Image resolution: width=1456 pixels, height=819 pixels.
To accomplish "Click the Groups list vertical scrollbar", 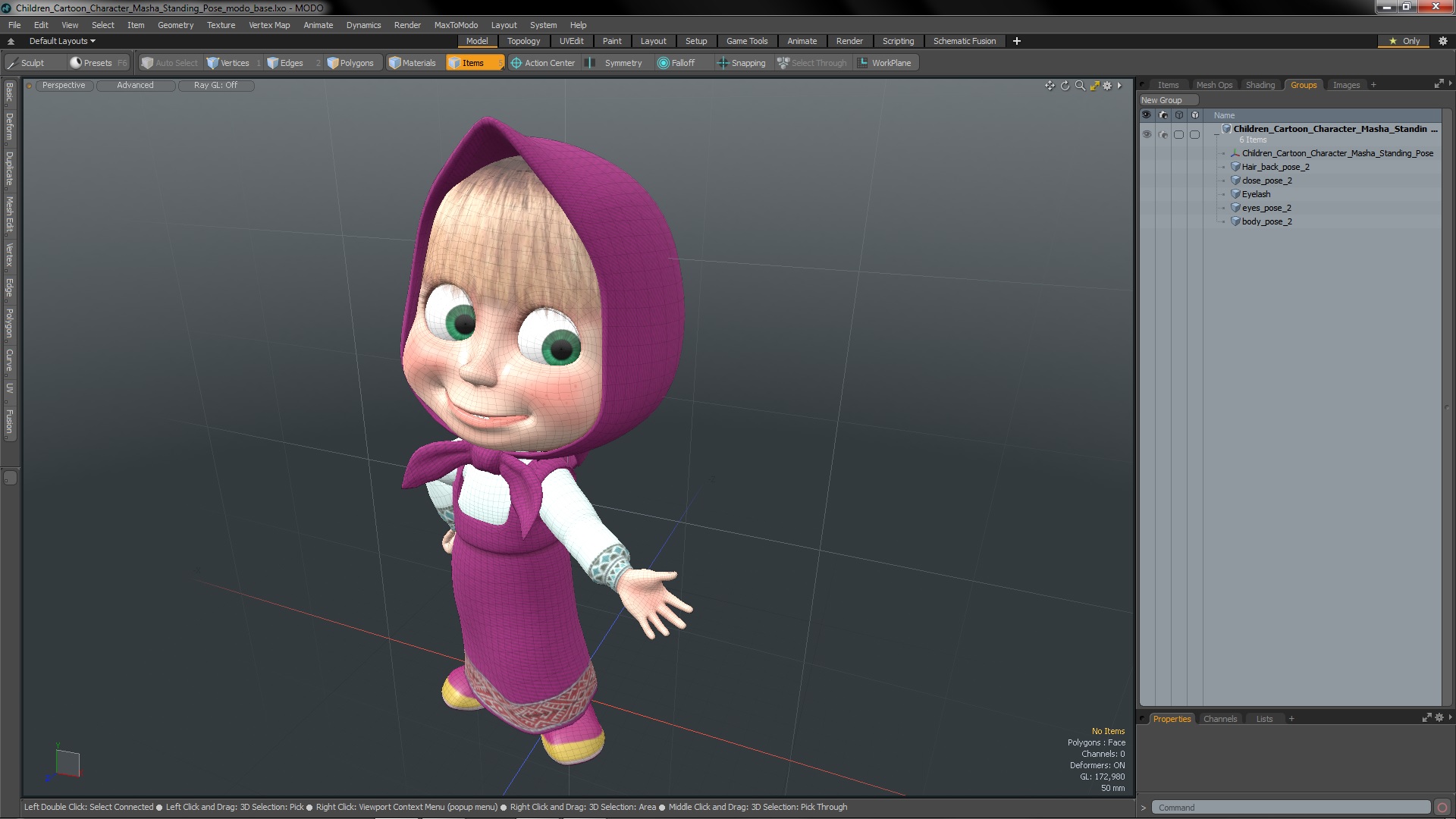I will point(1447,408).
